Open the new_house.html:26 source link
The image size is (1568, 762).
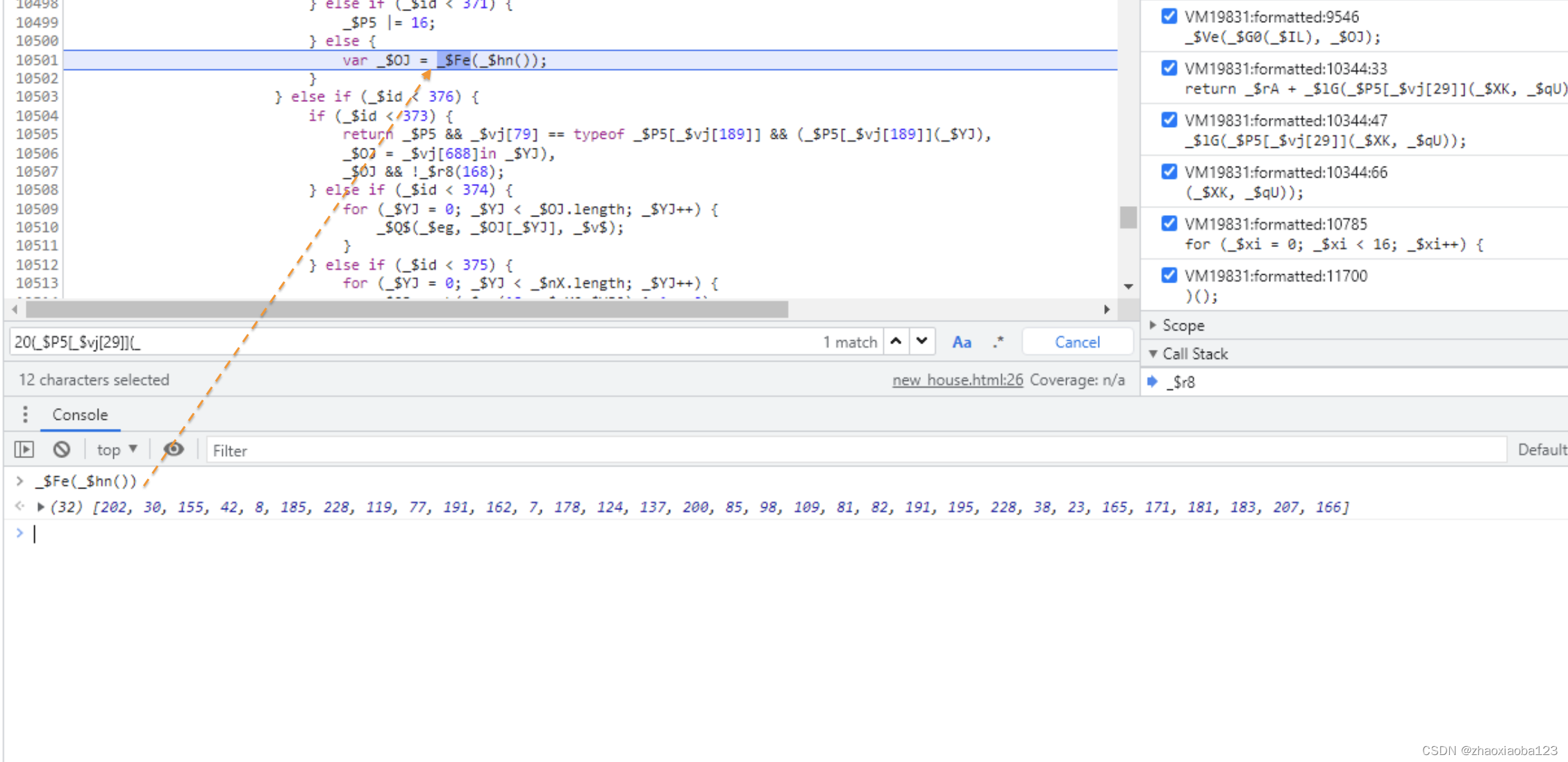pos(957,380)
